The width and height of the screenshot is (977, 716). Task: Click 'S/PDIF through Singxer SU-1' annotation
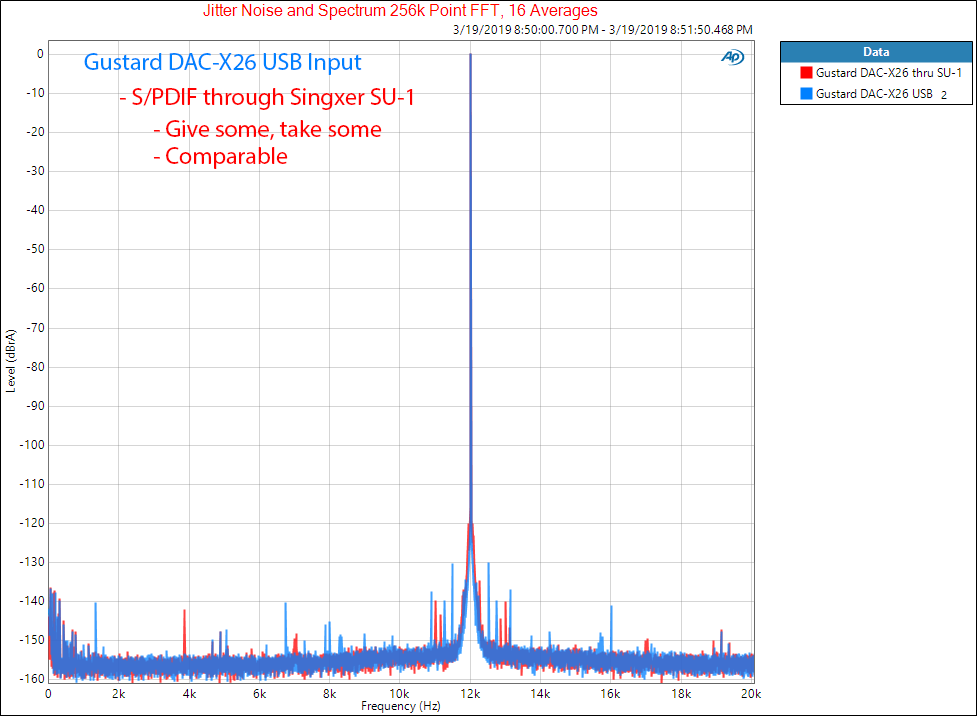267,97
